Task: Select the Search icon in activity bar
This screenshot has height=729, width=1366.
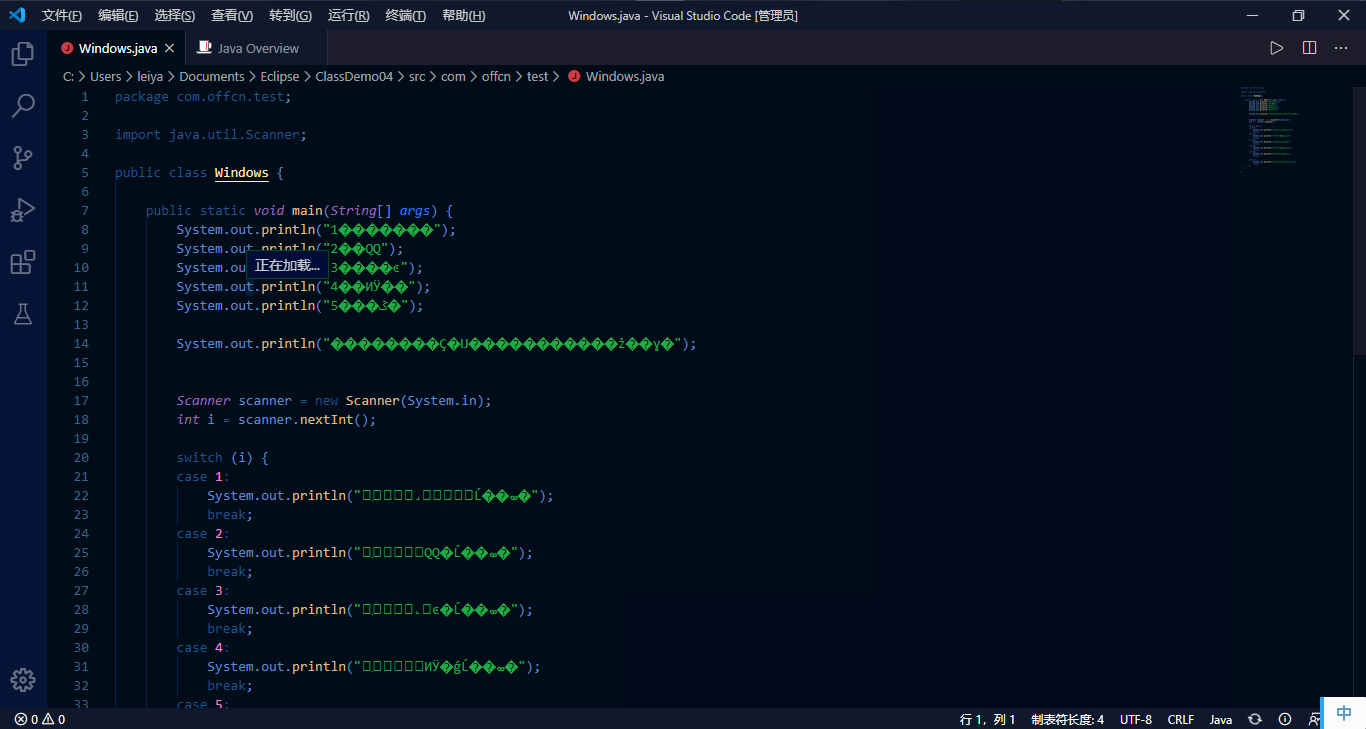Action: point(22,105)
